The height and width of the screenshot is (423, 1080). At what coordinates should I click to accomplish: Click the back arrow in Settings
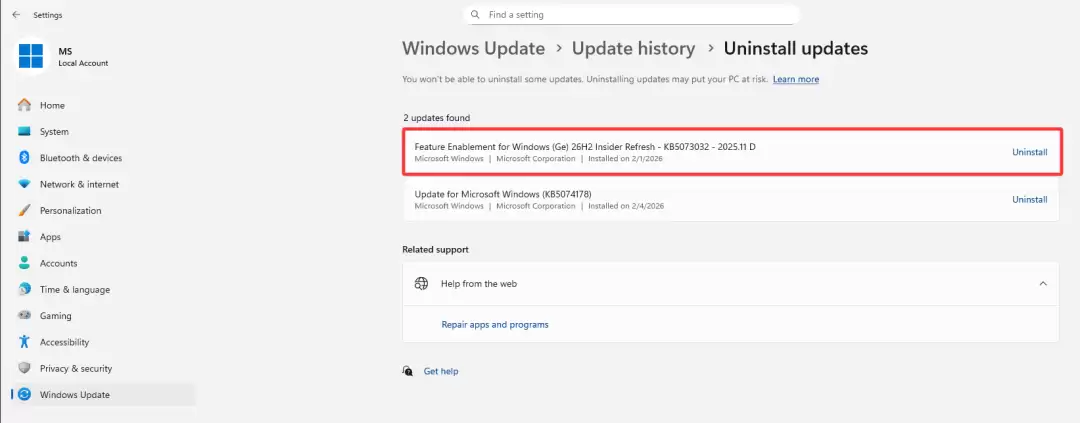coord(16,14)
